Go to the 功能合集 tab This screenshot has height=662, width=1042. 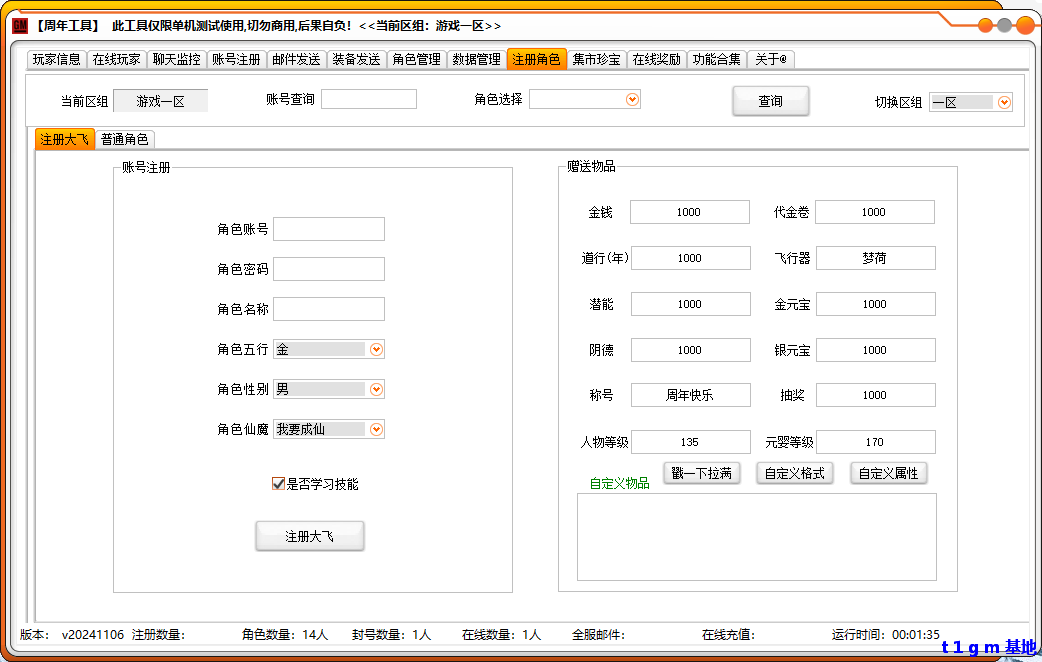tap(716, 59)
